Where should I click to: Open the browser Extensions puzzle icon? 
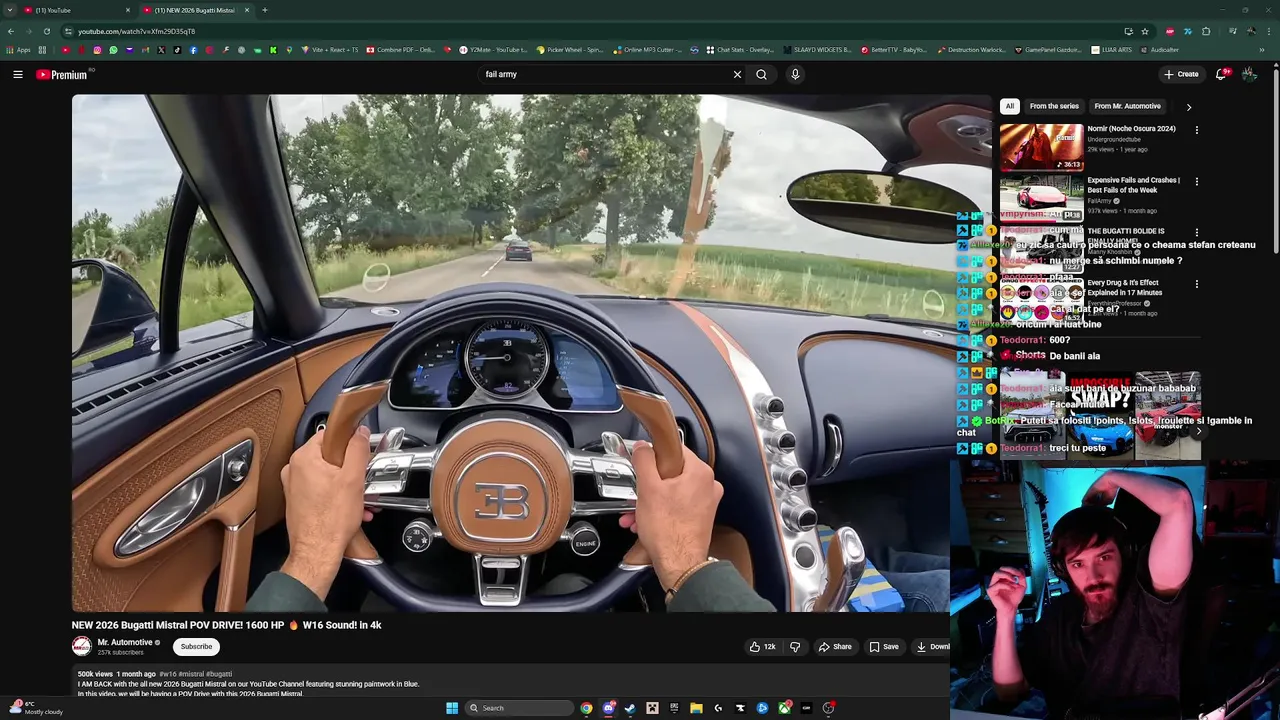pyautogui.click(x=1206, y=31)
